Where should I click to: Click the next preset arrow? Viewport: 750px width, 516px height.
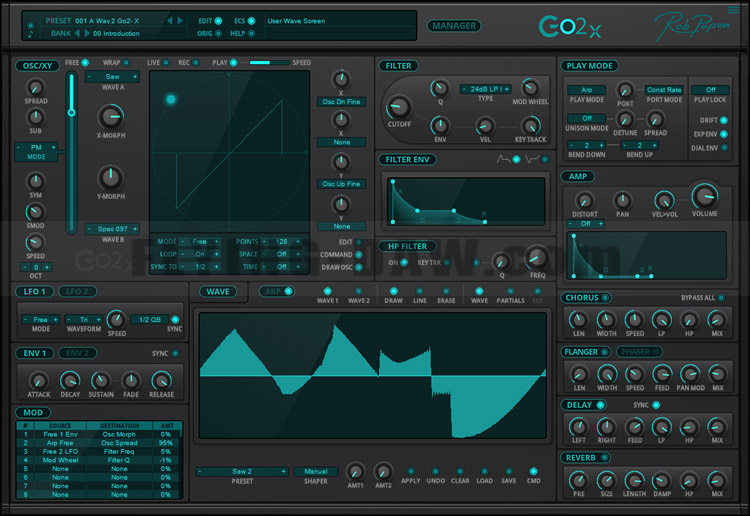[180, 21]
